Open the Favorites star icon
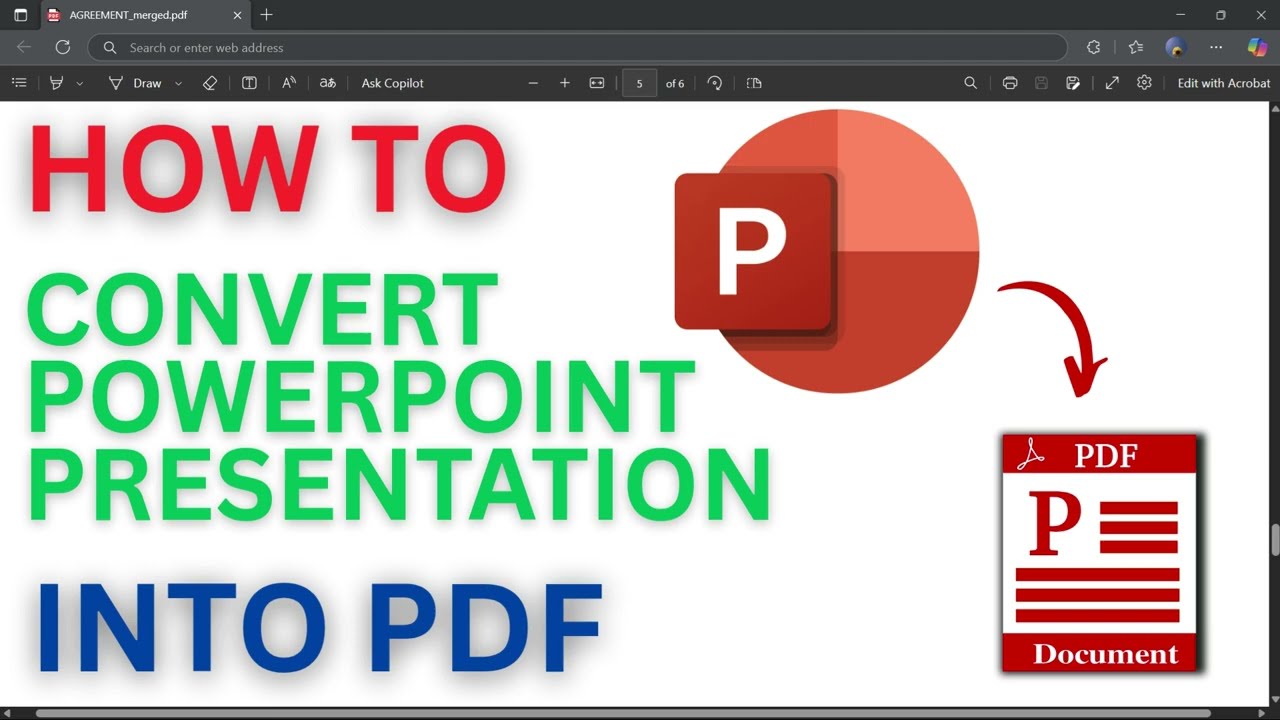Screen dimensions: 1280x720 pos(1135,47)
